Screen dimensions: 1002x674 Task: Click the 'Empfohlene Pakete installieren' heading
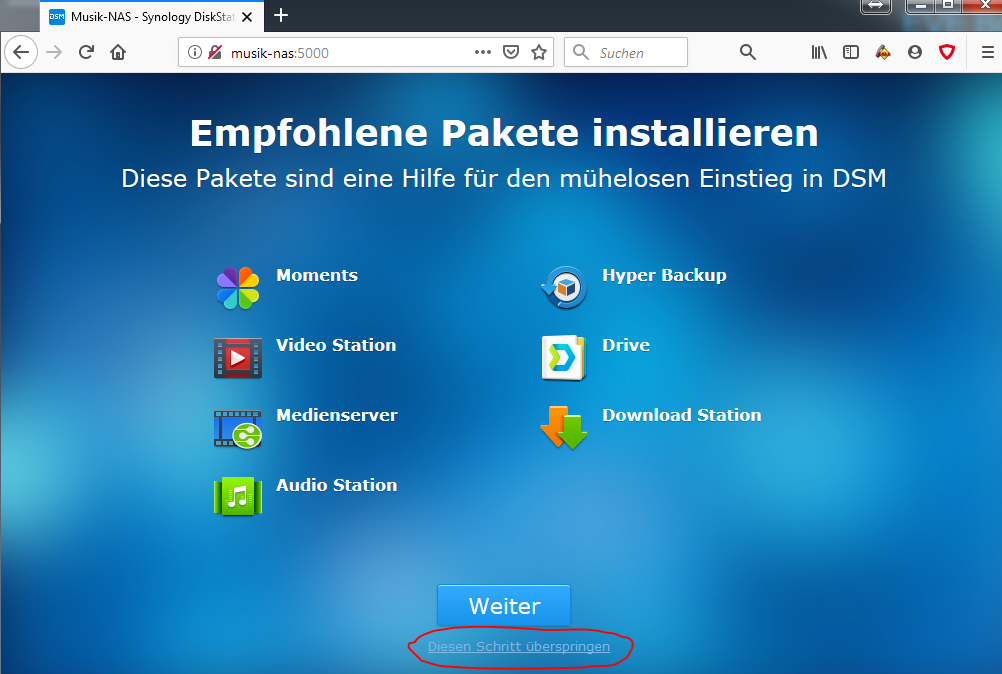tap(504, 133)
